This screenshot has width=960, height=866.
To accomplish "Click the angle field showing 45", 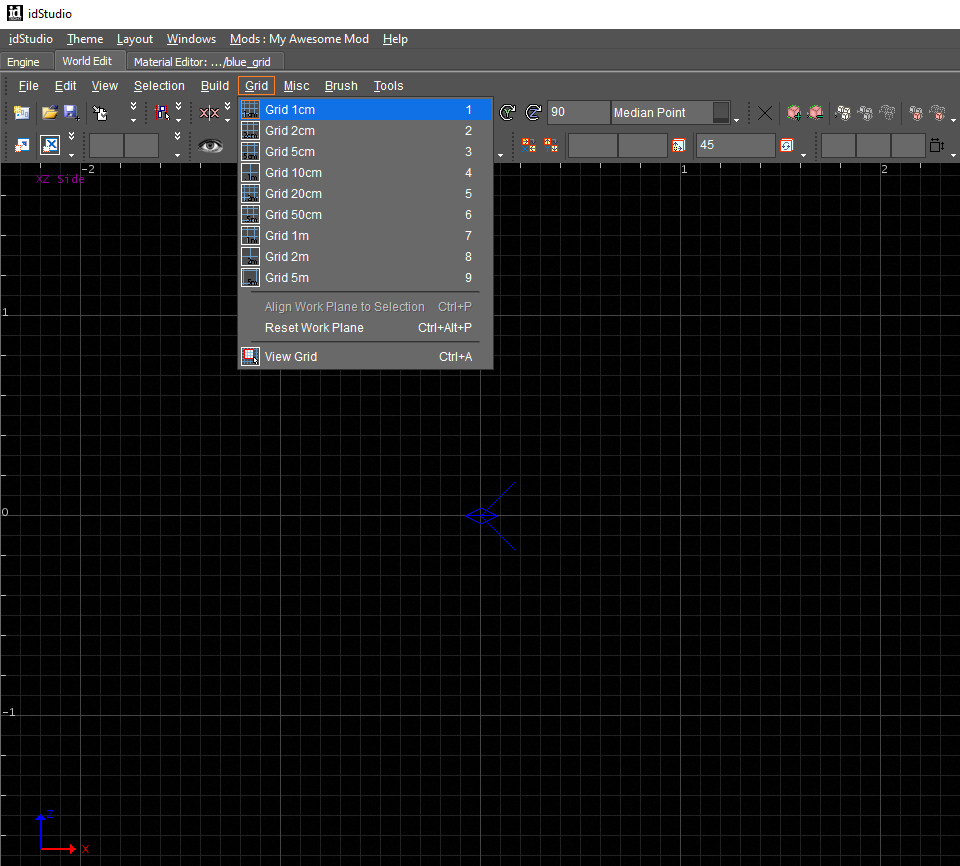I will click(x=735, y=145).
